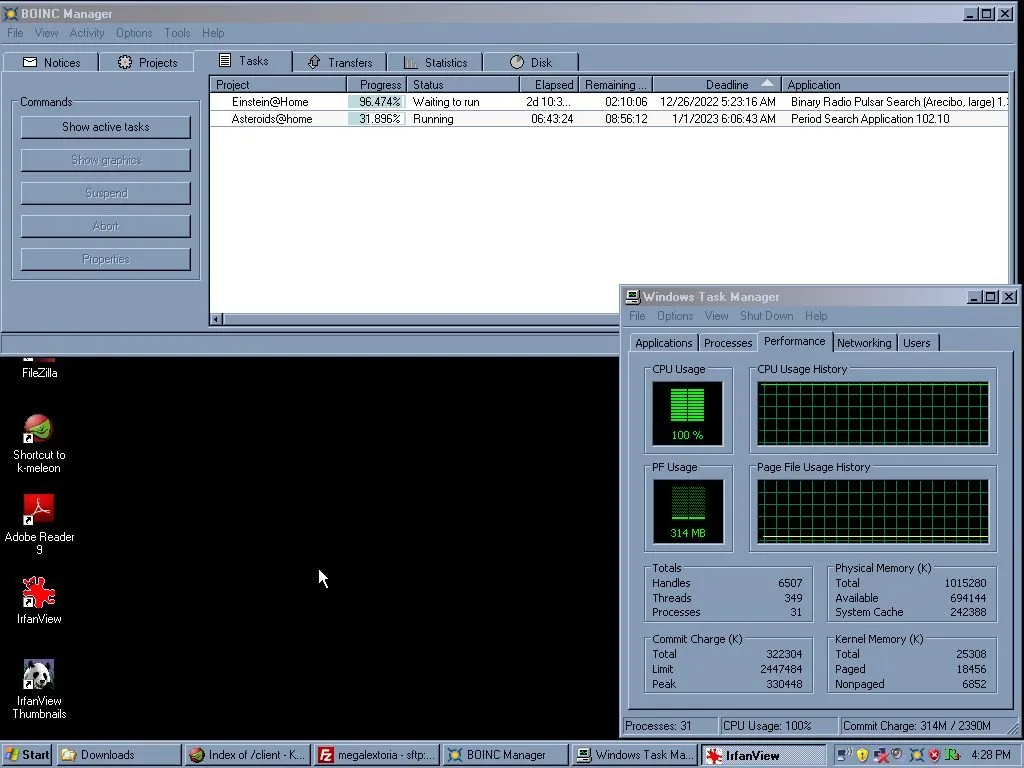Select the Asteroids@home task row

point(609,119)
